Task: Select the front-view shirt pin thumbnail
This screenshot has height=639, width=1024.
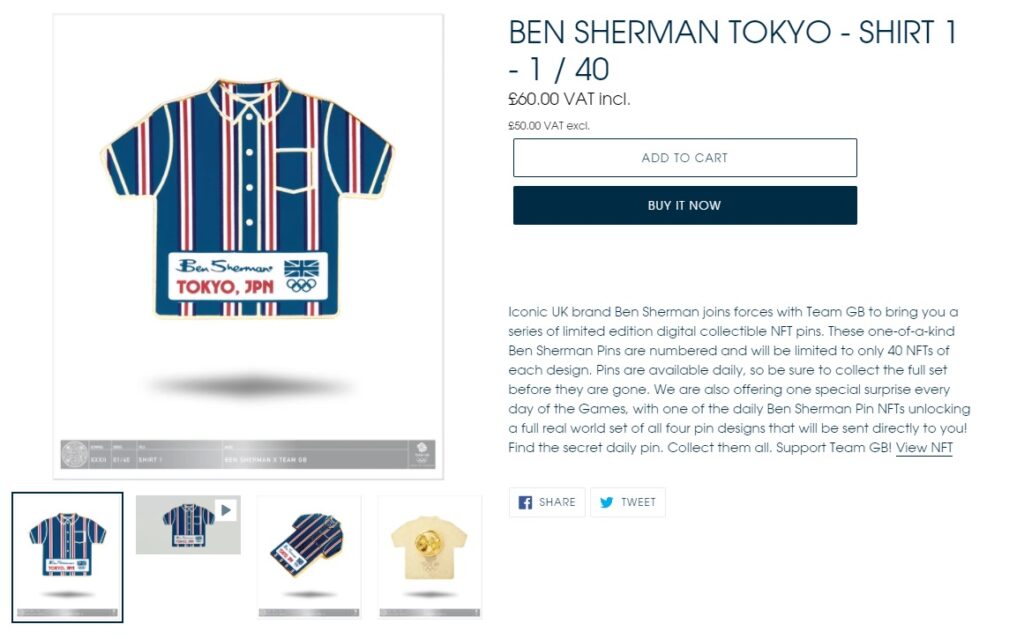Action: point(67,557)
